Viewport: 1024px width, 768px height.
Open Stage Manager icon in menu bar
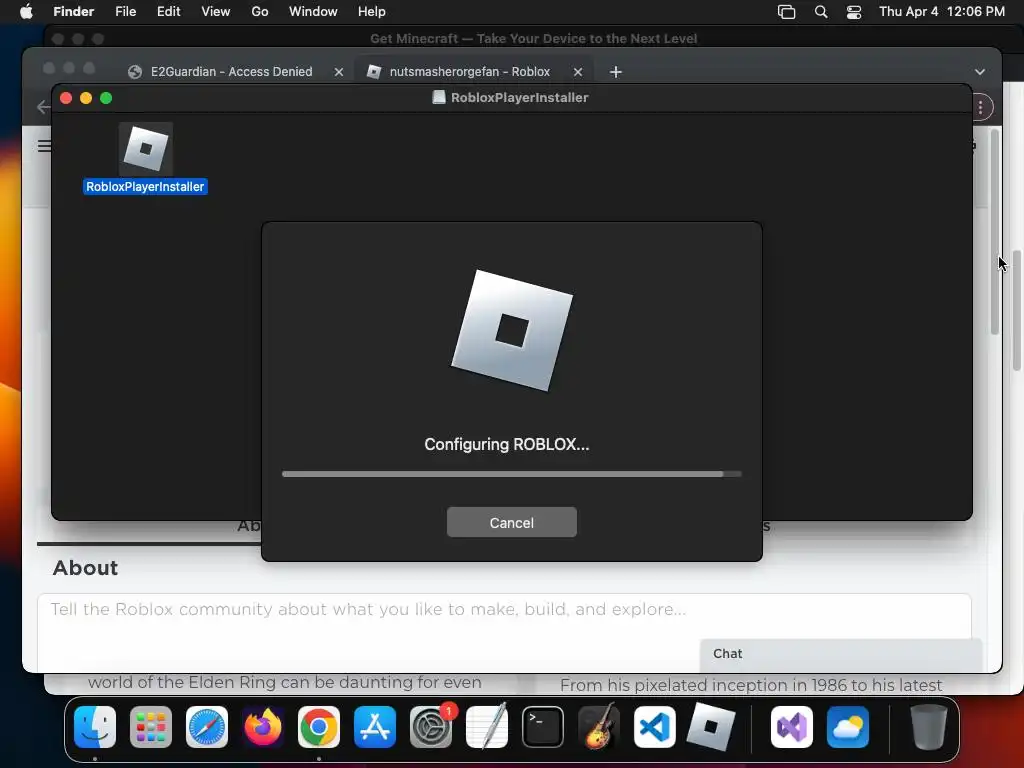coord(786,12)
